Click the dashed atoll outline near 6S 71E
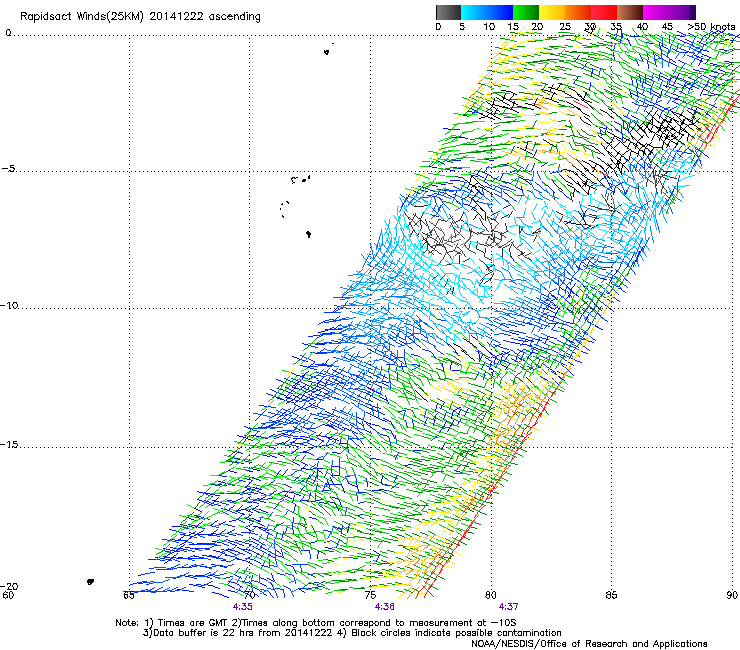The image size is (740, 650). pos(284,209)
